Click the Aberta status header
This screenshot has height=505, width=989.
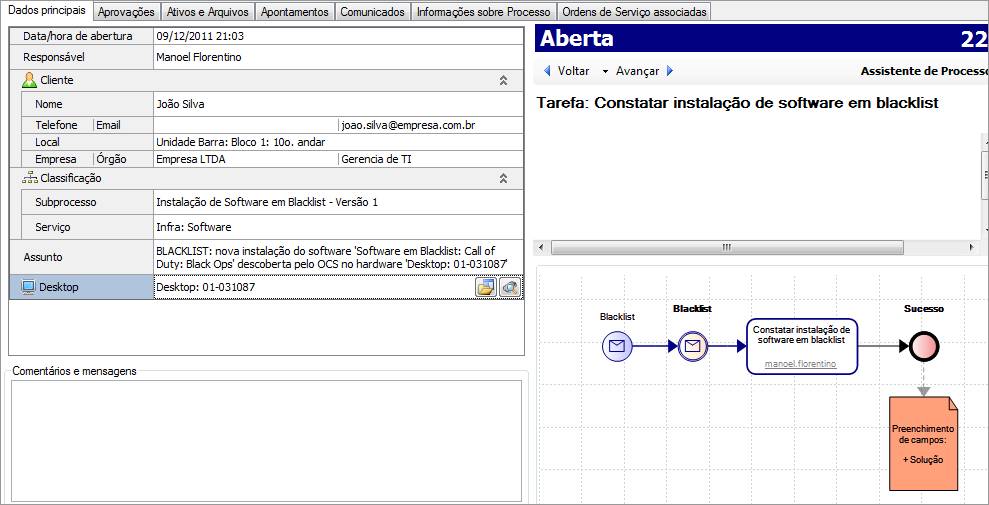(x=576, y=39)
